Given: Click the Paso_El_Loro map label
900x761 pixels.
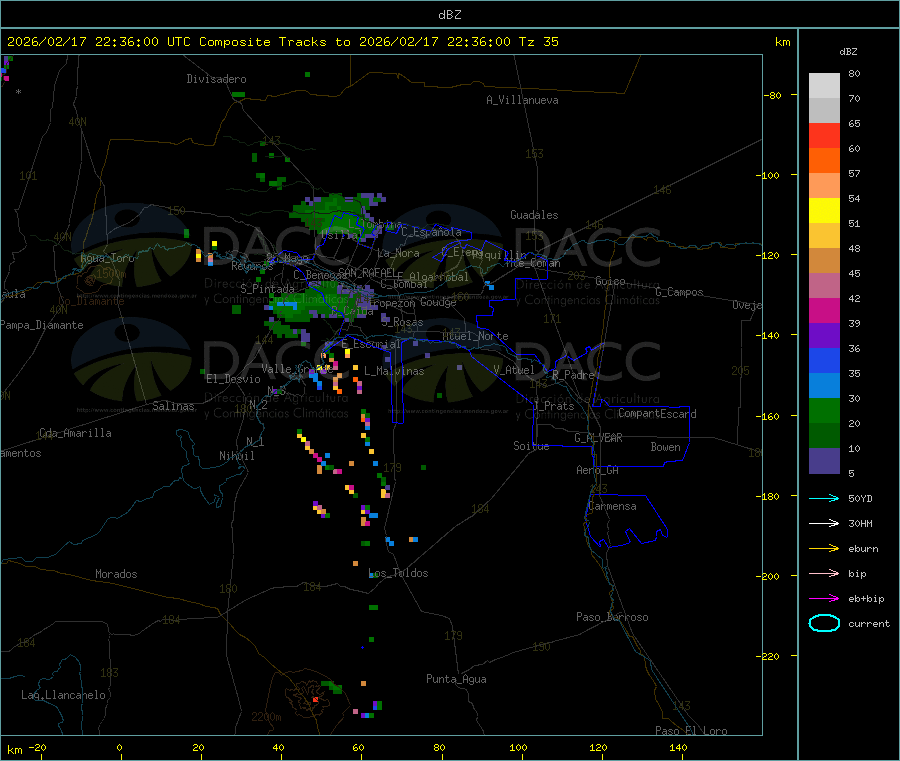Looking at the screenshot, I should [691, 731].
